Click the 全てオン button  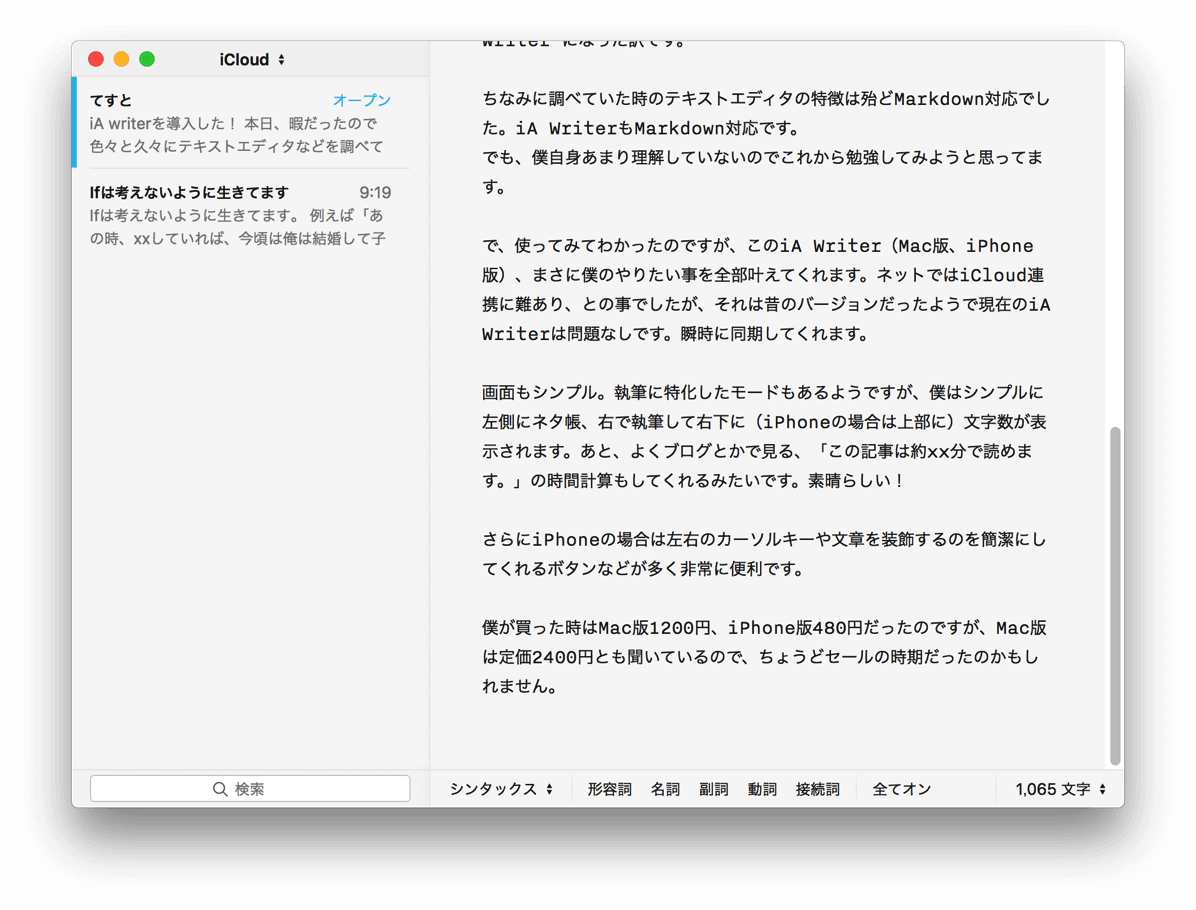click(902, 789)
